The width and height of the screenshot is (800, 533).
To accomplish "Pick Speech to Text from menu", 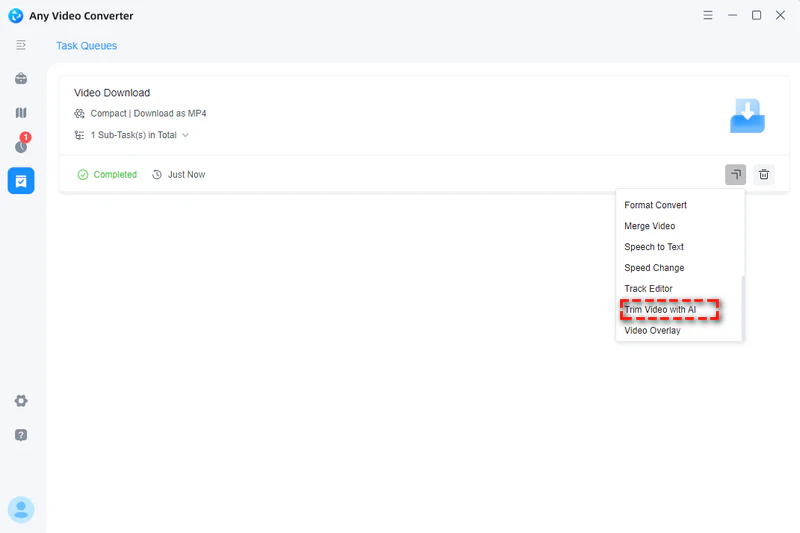I will click(x=654, y=247).
